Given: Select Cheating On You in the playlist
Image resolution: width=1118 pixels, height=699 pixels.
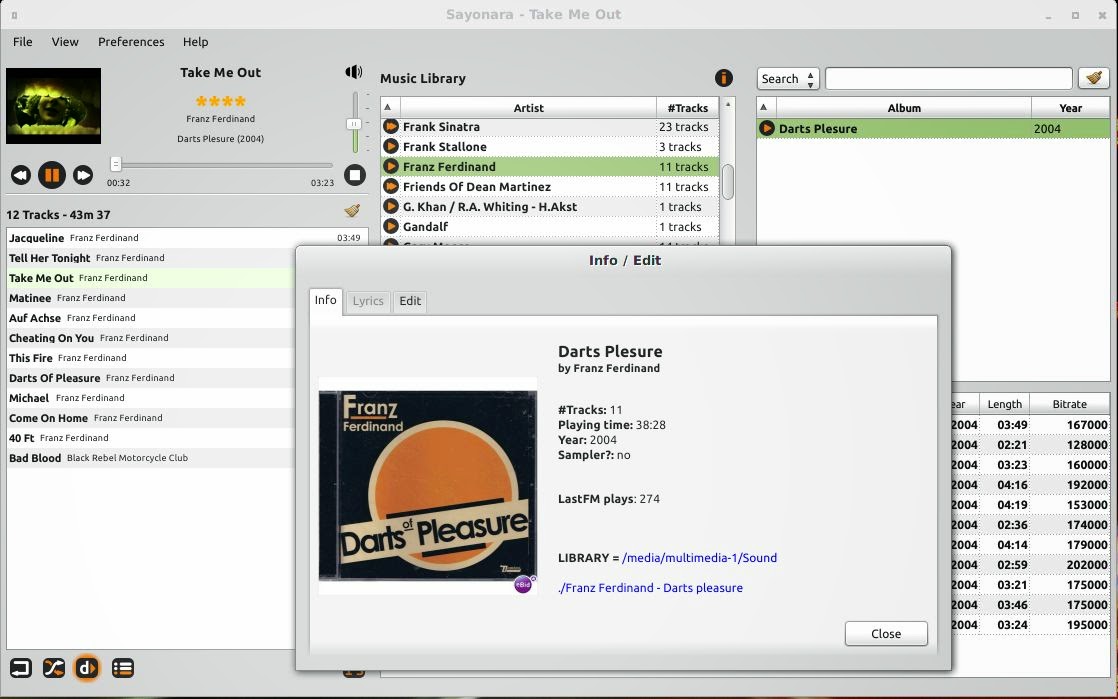Looking at the screenshot, I should pyautogui.click(x=151, y=337).
